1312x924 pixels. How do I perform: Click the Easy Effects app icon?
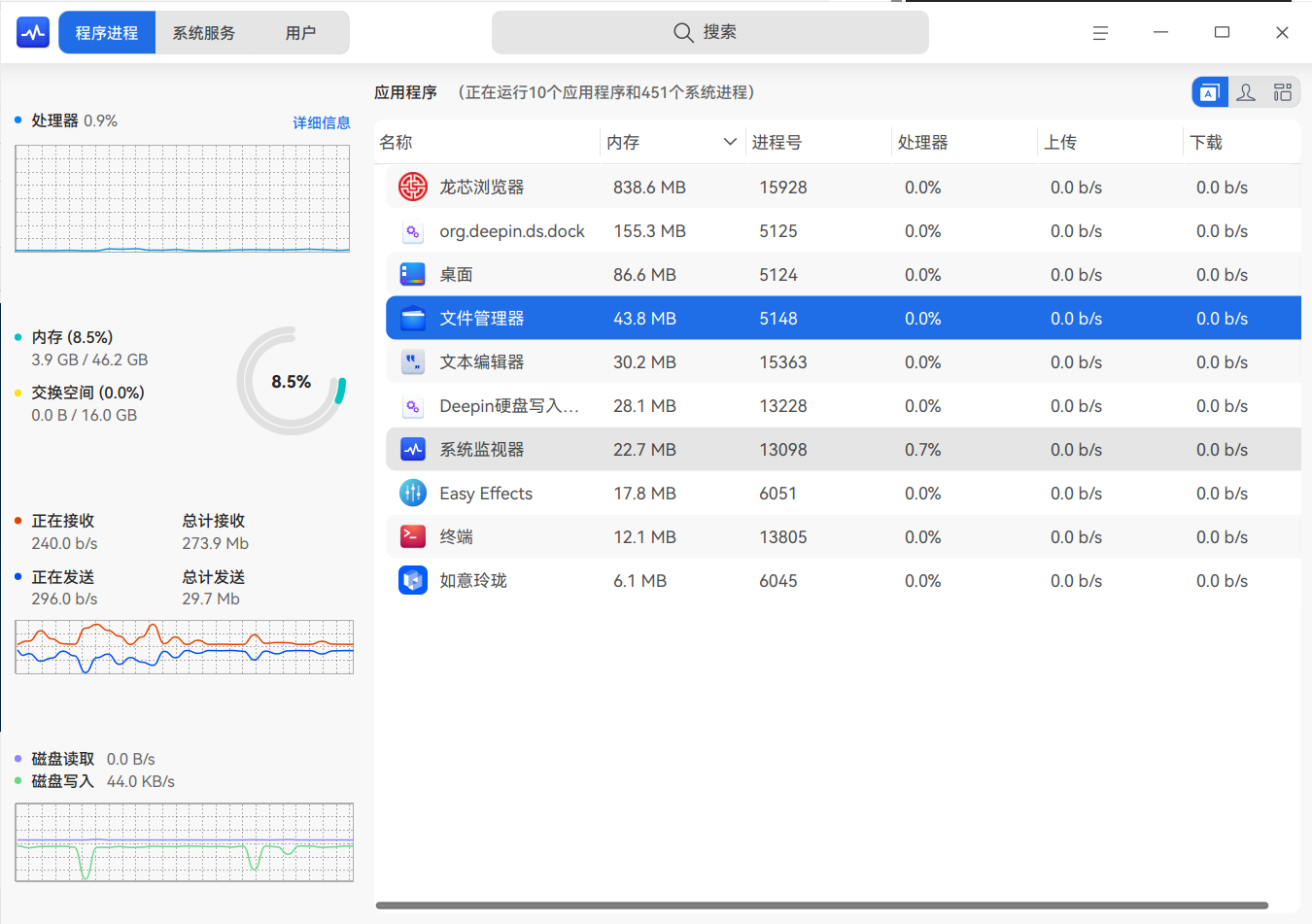pyautogui.click(x=413, y=493)
